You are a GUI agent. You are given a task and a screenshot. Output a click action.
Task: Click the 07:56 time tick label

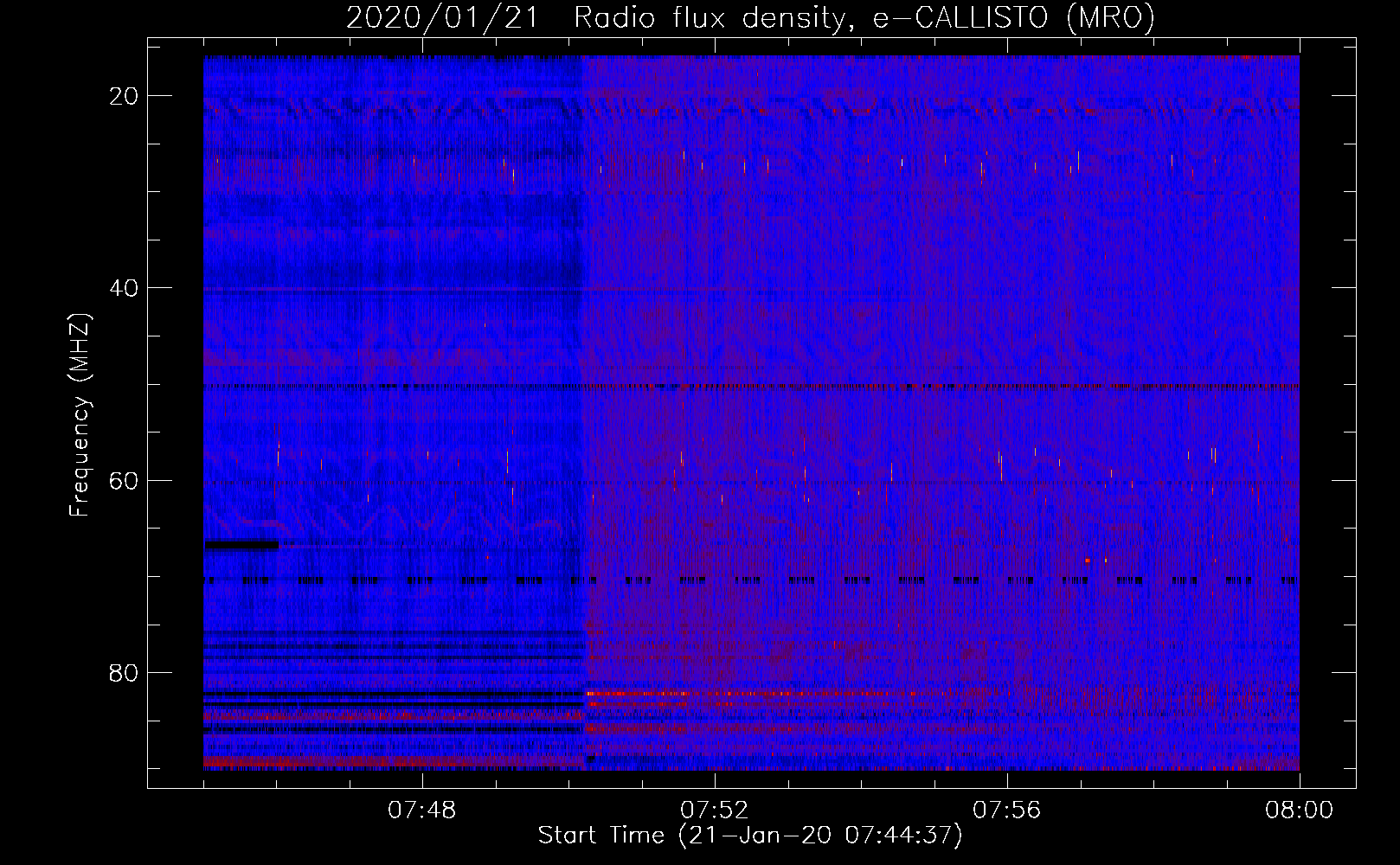(x=1007, y=811)
